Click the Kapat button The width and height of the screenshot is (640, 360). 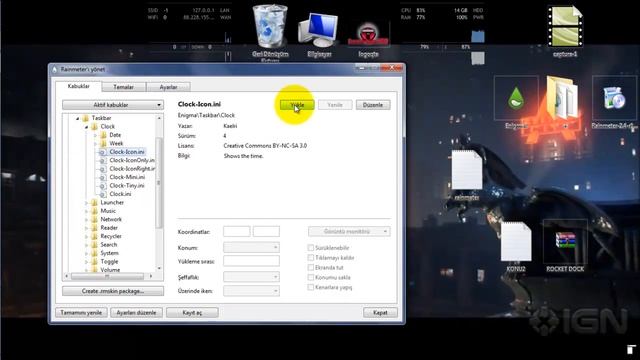point(380,313)
